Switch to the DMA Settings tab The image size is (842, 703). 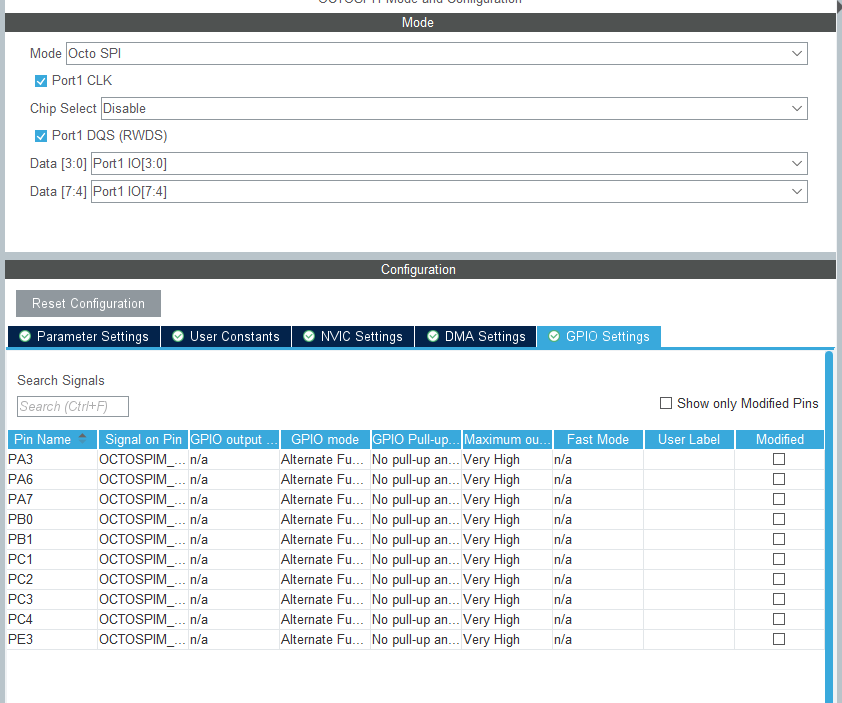pyautogui.click(x=475, y=337)
